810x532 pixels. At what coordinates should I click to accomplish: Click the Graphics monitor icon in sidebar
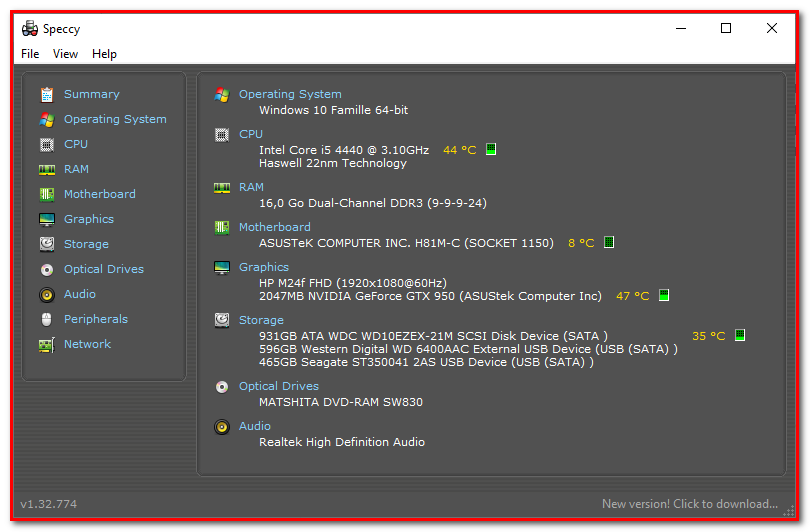(x=46, y=220)
